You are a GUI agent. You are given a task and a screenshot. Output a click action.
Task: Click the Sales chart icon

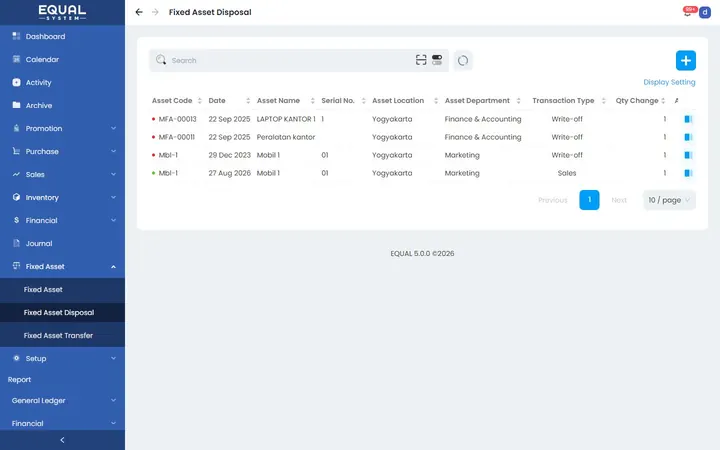pyautogui.click(x=16, y=174)
